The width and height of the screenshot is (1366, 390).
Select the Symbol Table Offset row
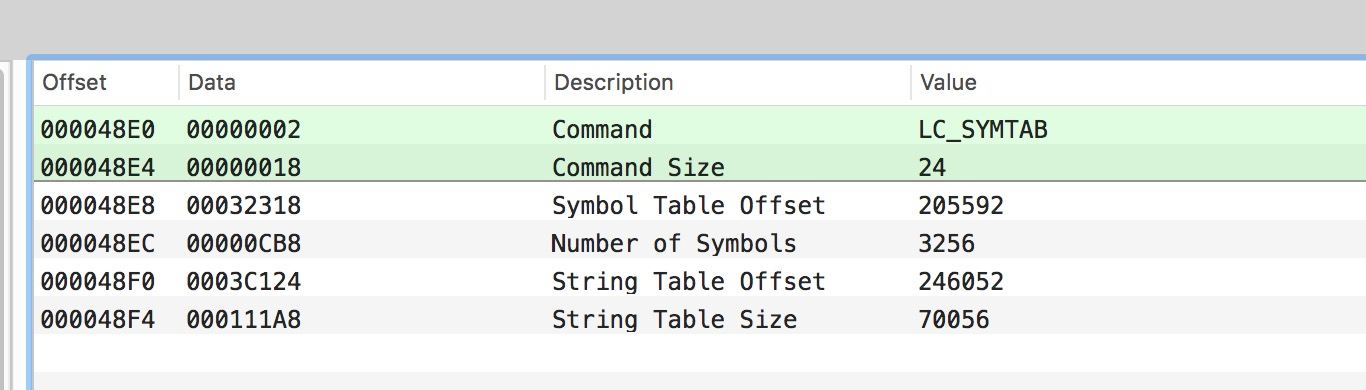(x=700, y=205)
